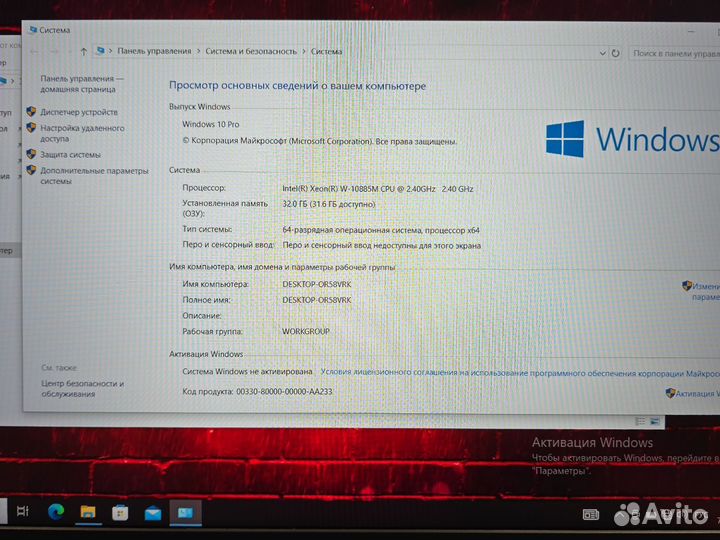This screenshot has height=540, width=720.
Task: Open Центр безопасности и обслуживания
Action: [83, 388]
